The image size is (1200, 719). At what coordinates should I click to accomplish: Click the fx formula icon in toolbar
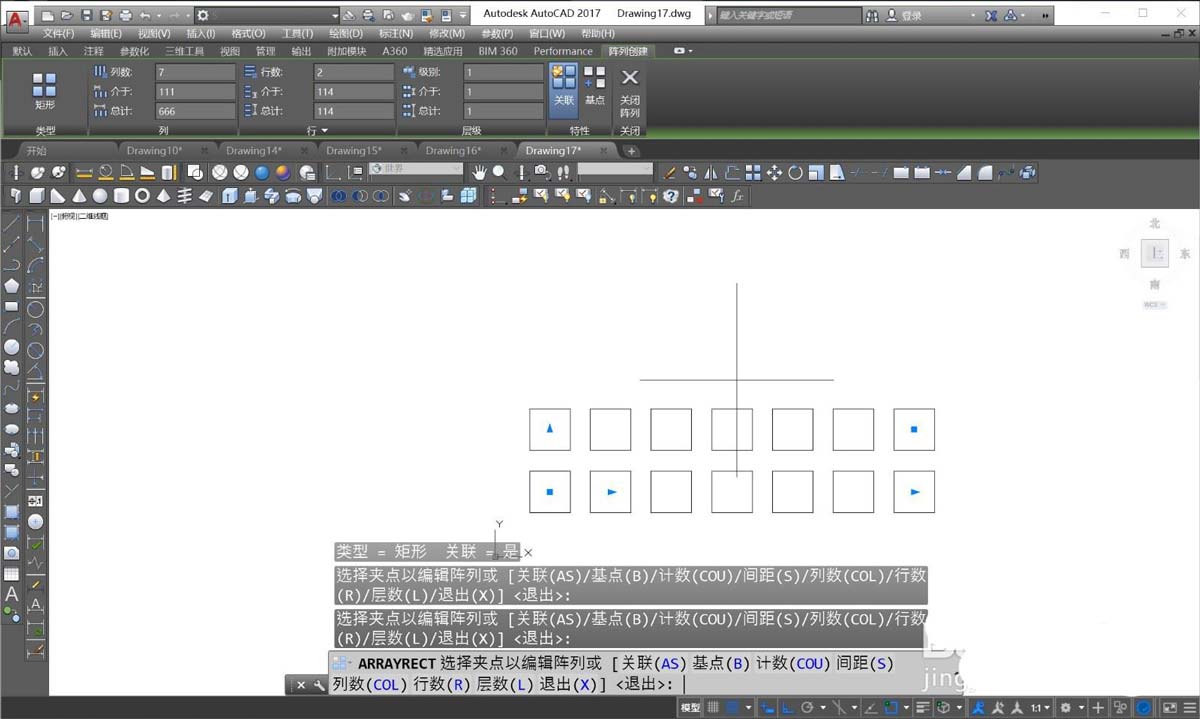coord(737,196)
